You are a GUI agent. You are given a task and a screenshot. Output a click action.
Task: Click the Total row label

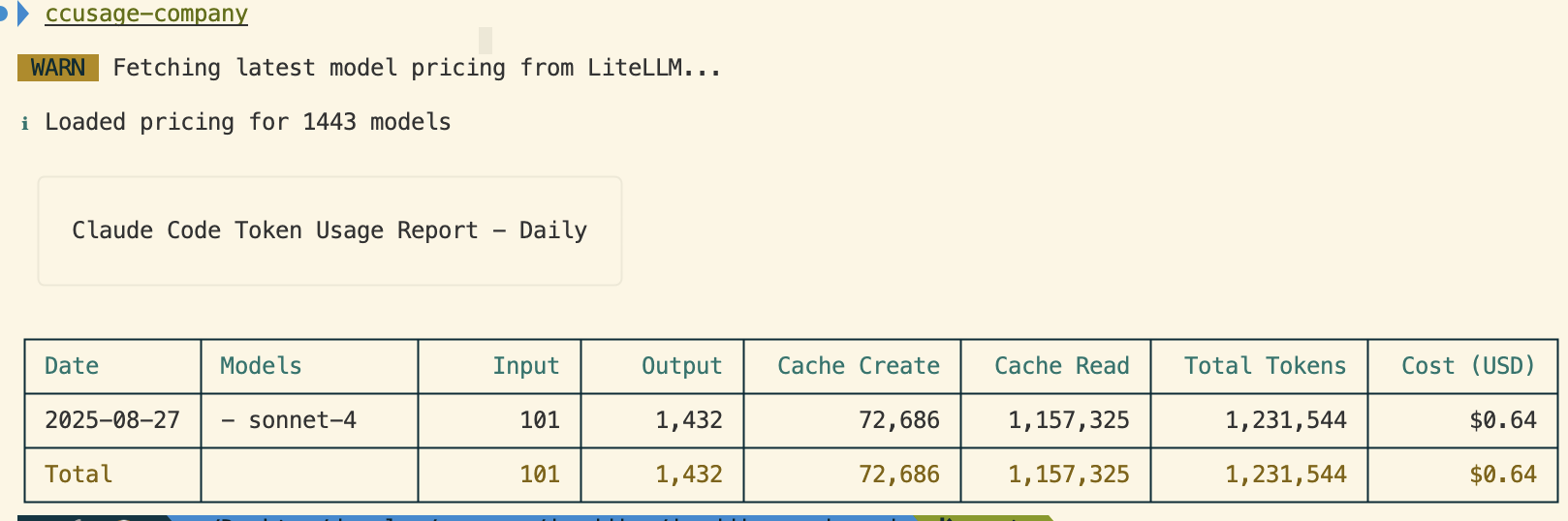tap(78, 475)
